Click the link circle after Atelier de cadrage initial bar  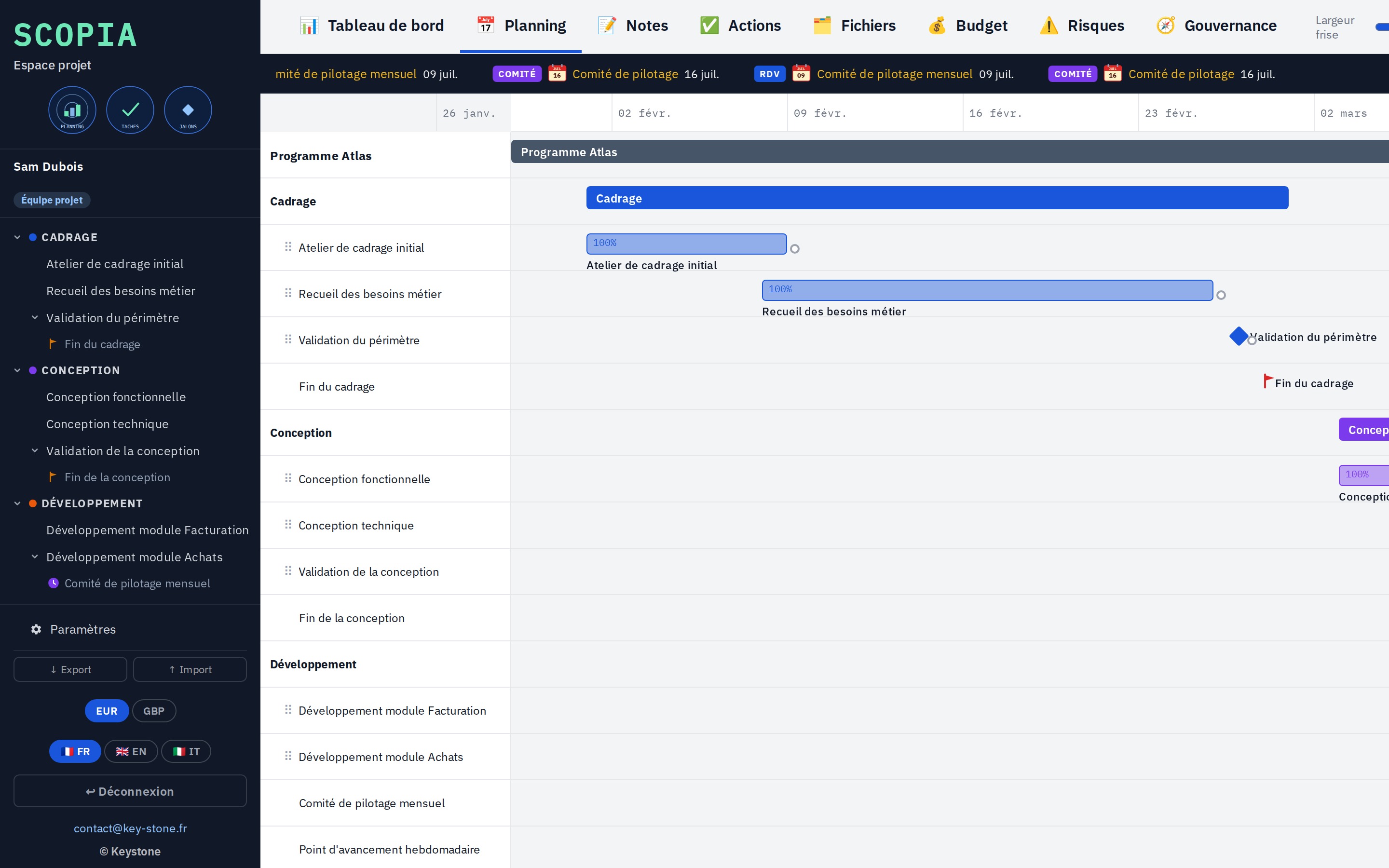pyautogui.click(x=795, y=248)
